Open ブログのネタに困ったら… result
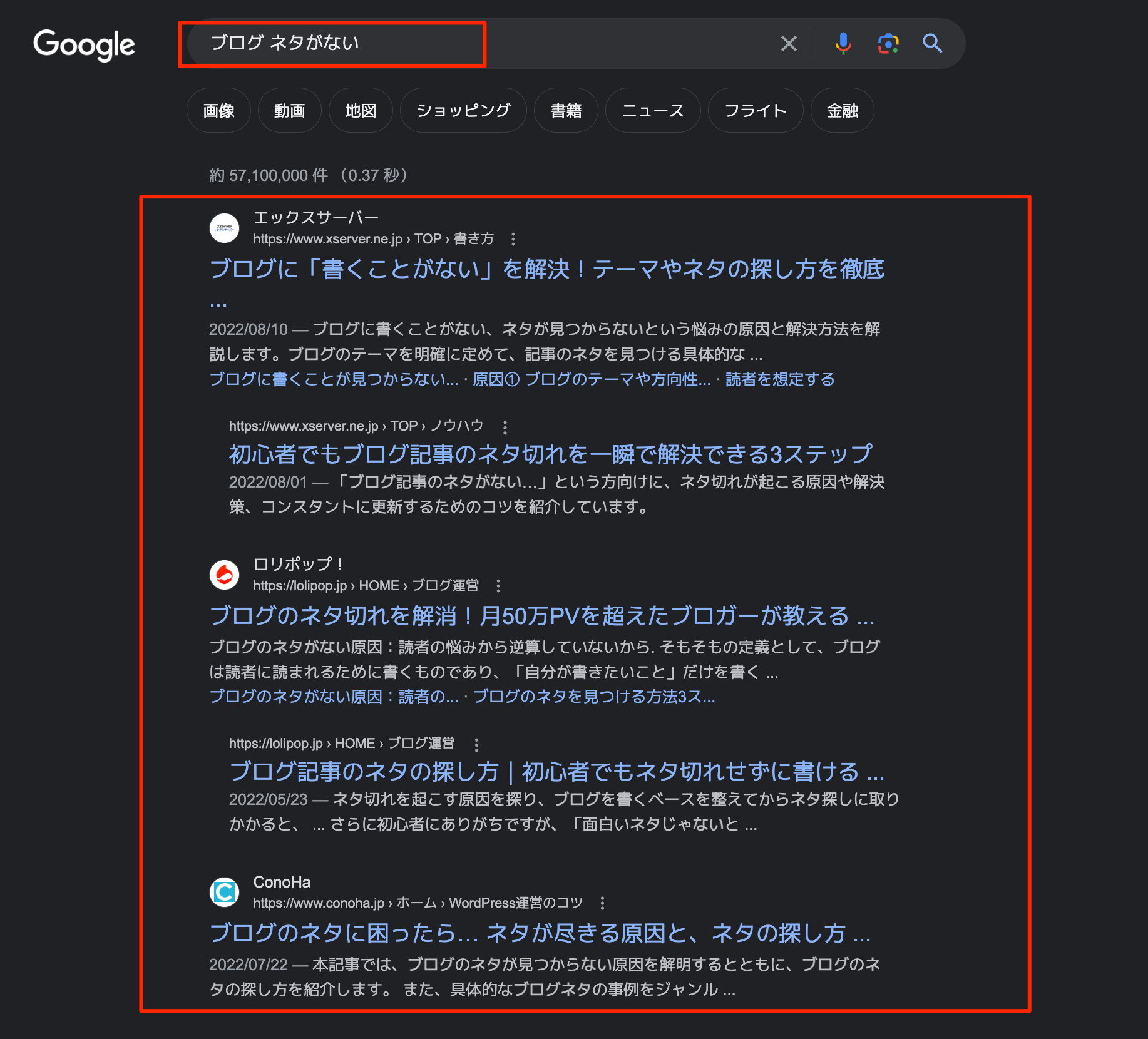 (540, 933)
